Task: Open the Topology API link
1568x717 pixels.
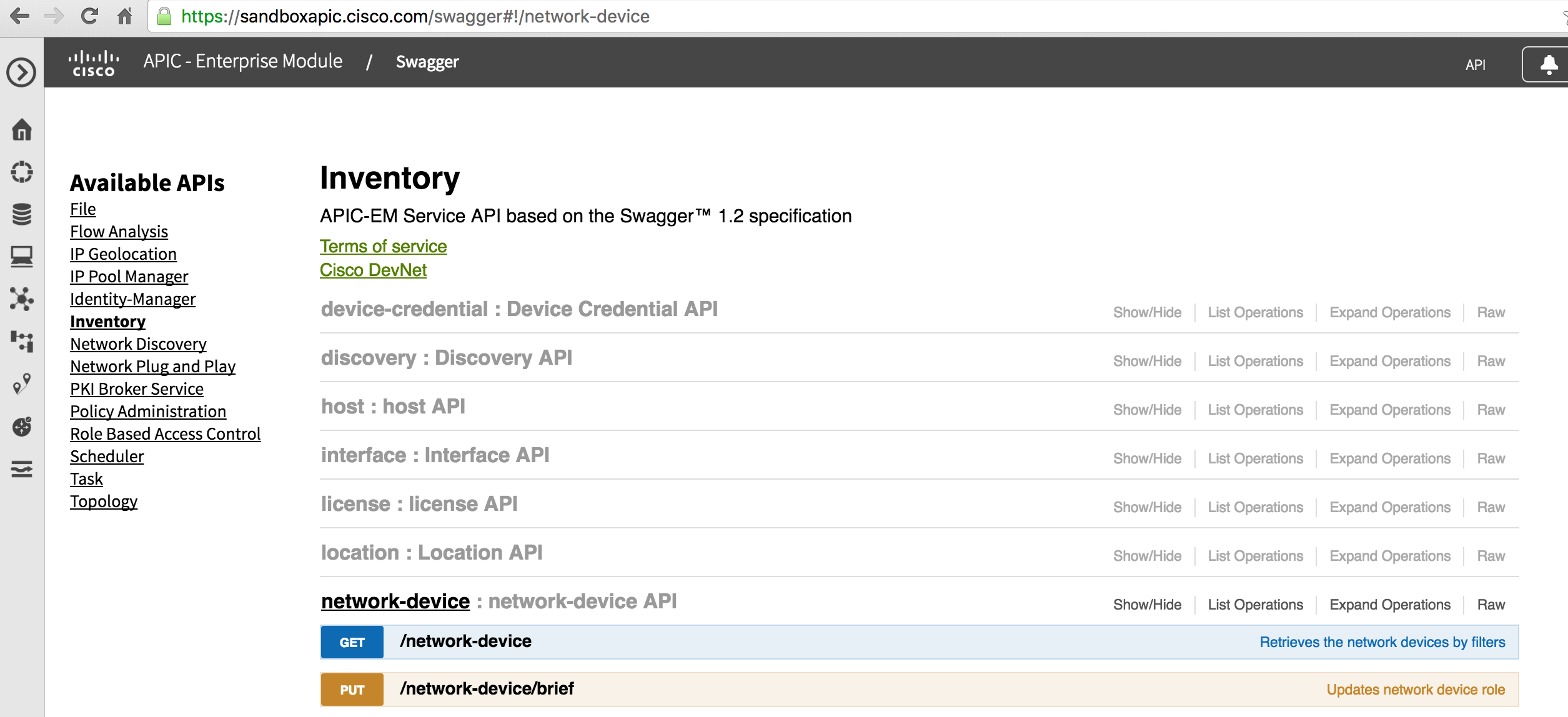Action: (104, 502)
